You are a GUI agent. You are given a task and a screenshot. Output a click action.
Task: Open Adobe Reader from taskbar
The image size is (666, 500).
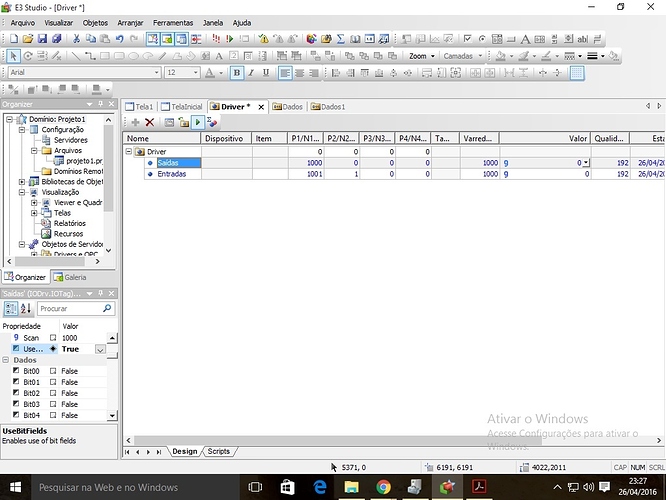coord(479,487)
